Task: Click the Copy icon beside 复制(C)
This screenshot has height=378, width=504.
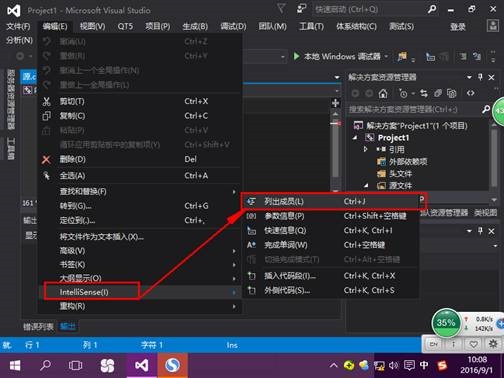Action: point(46,116)
